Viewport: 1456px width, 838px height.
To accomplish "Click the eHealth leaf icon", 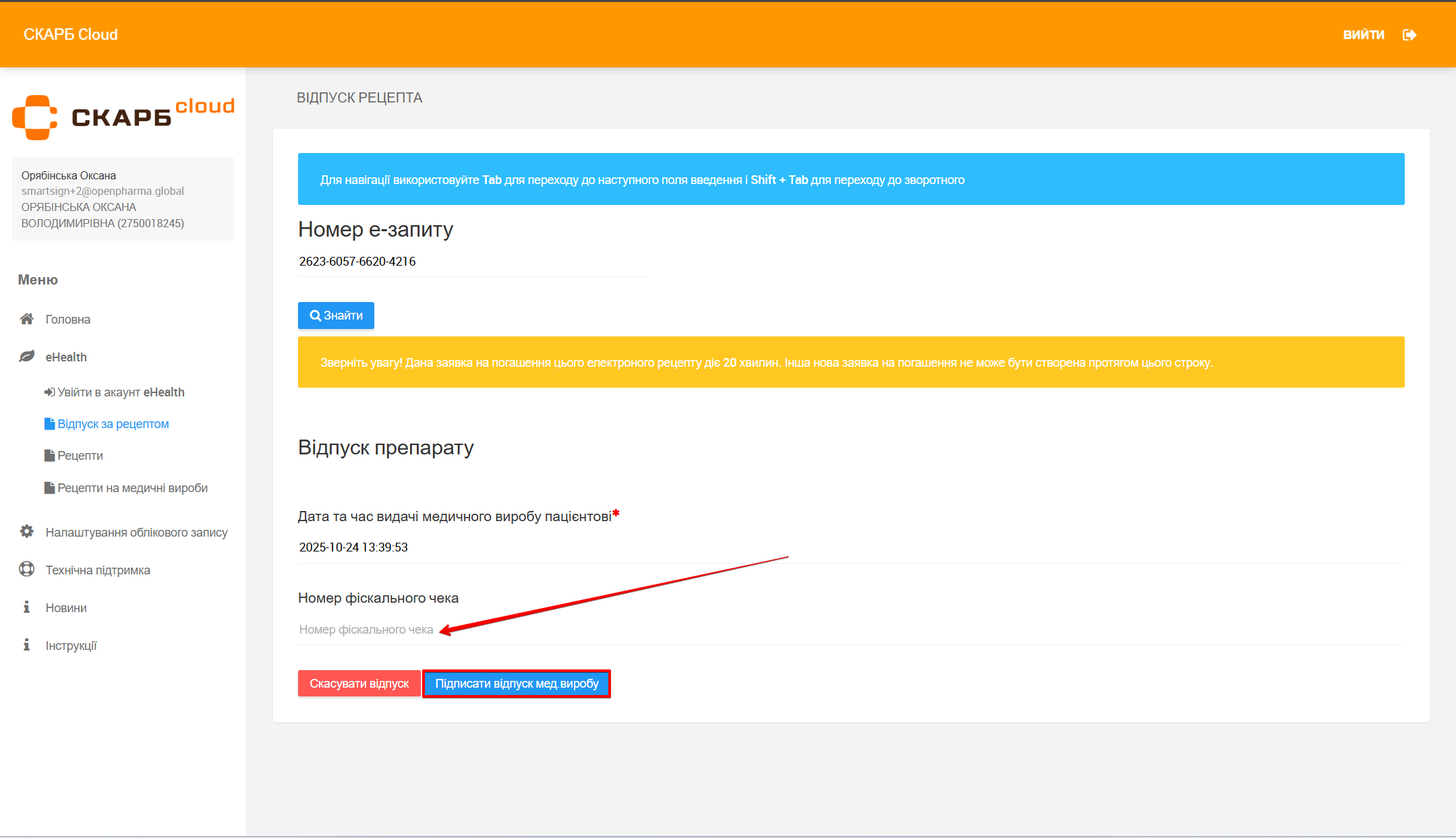I will 27,357.
